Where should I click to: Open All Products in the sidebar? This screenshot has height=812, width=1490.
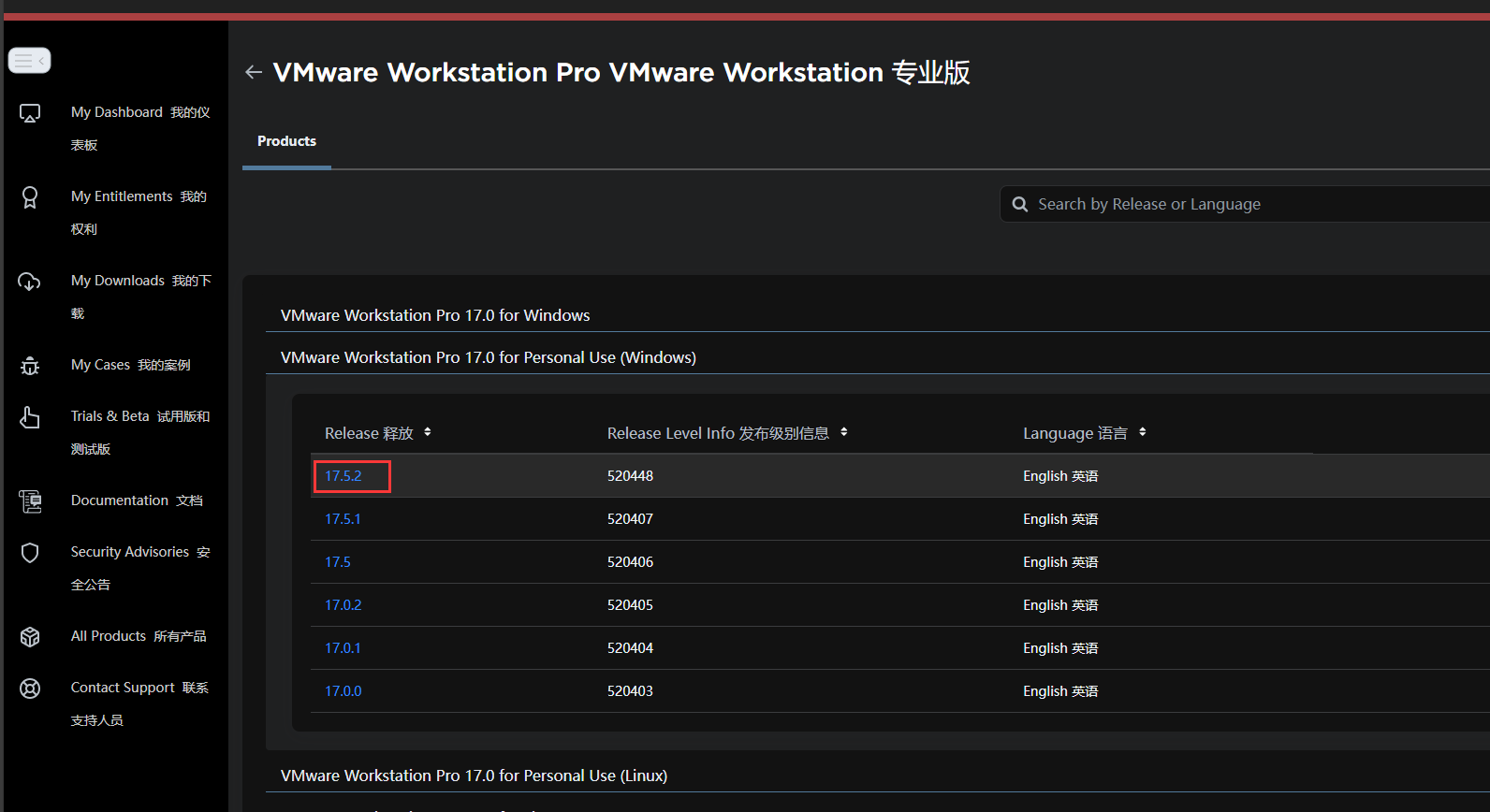(139, 636)
